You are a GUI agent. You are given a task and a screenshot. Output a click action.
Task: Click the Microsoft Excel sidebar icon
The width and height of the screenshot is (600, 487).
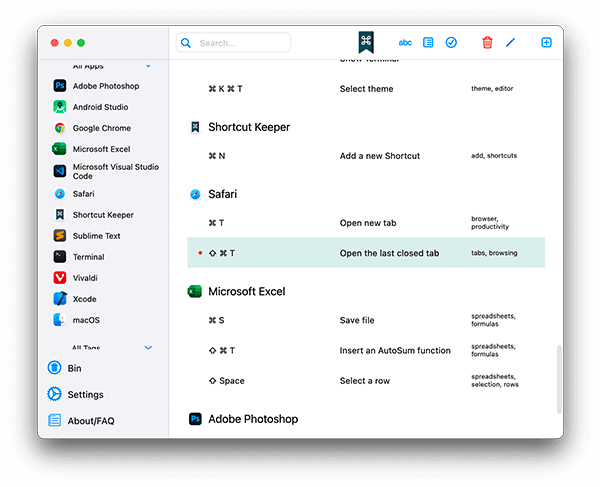[59, 149]
